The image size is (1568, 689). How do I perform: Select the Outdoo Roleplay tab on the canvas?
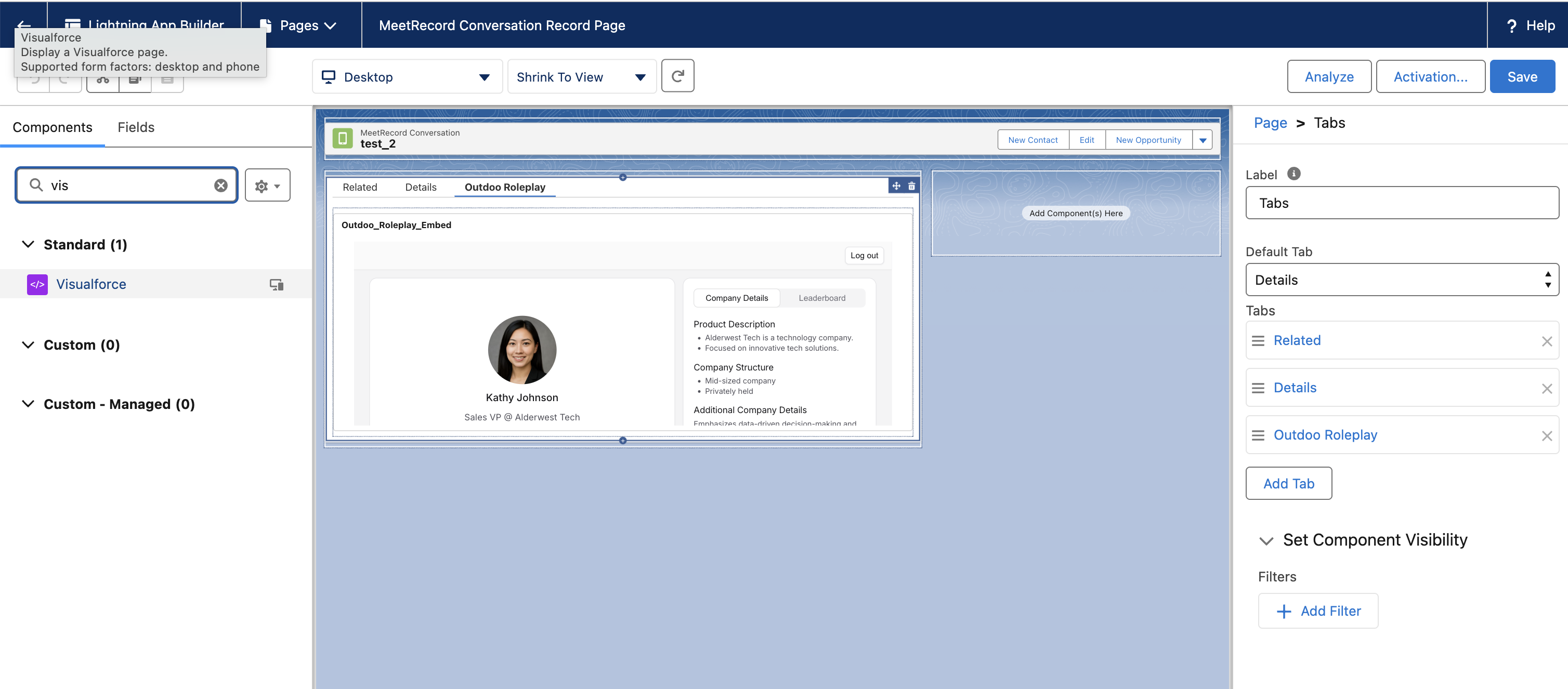point(505,187)
